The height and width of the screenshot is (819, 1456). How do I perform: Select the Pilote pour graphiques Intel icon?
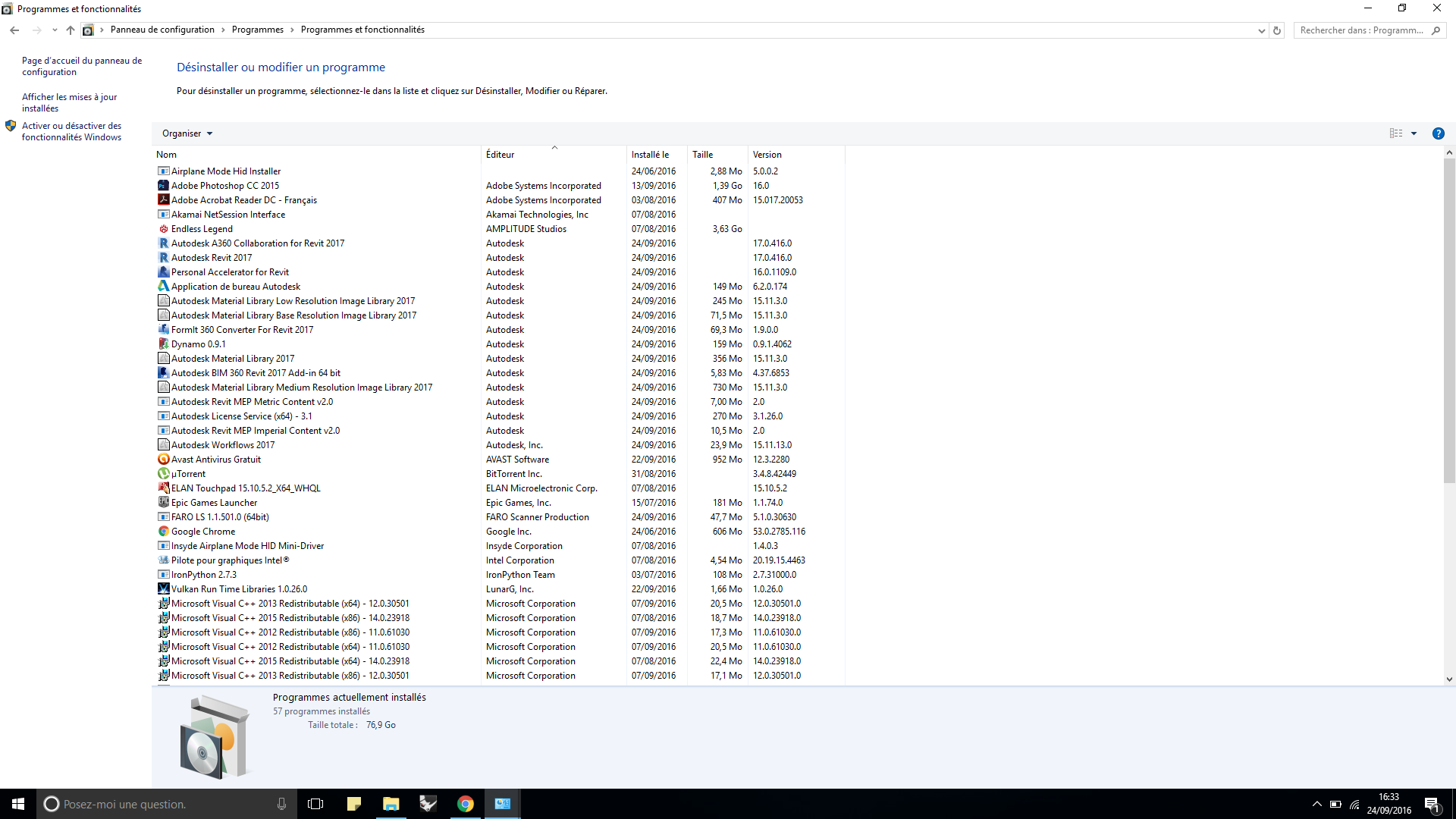[163, 560]
